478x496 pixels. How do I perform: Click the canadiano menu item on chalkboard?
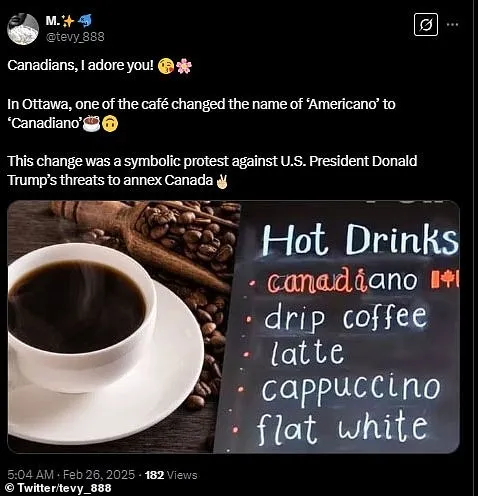point(342,281)
